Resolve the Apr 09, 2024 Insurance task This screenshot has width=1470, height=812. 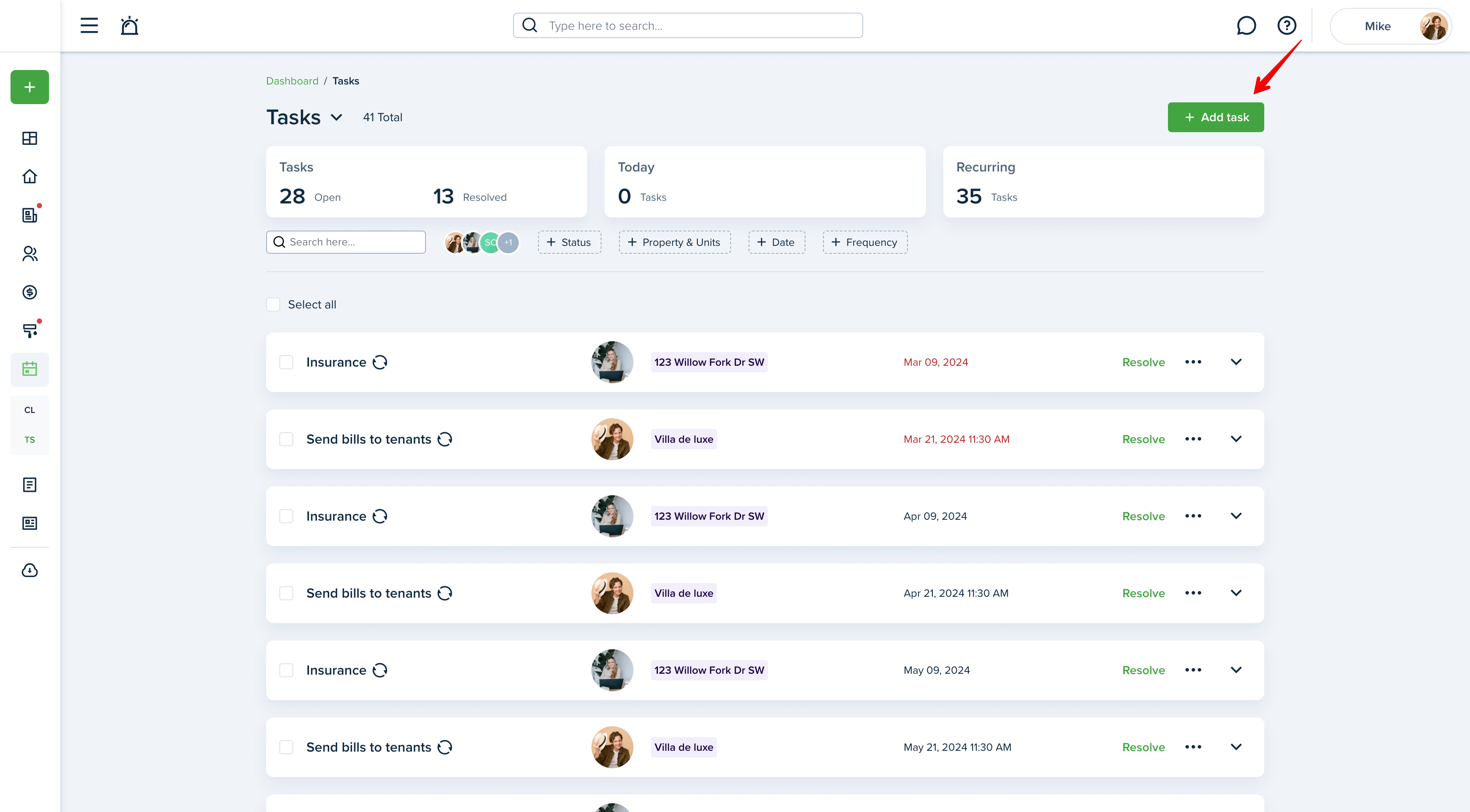(x=1143, y=517)
